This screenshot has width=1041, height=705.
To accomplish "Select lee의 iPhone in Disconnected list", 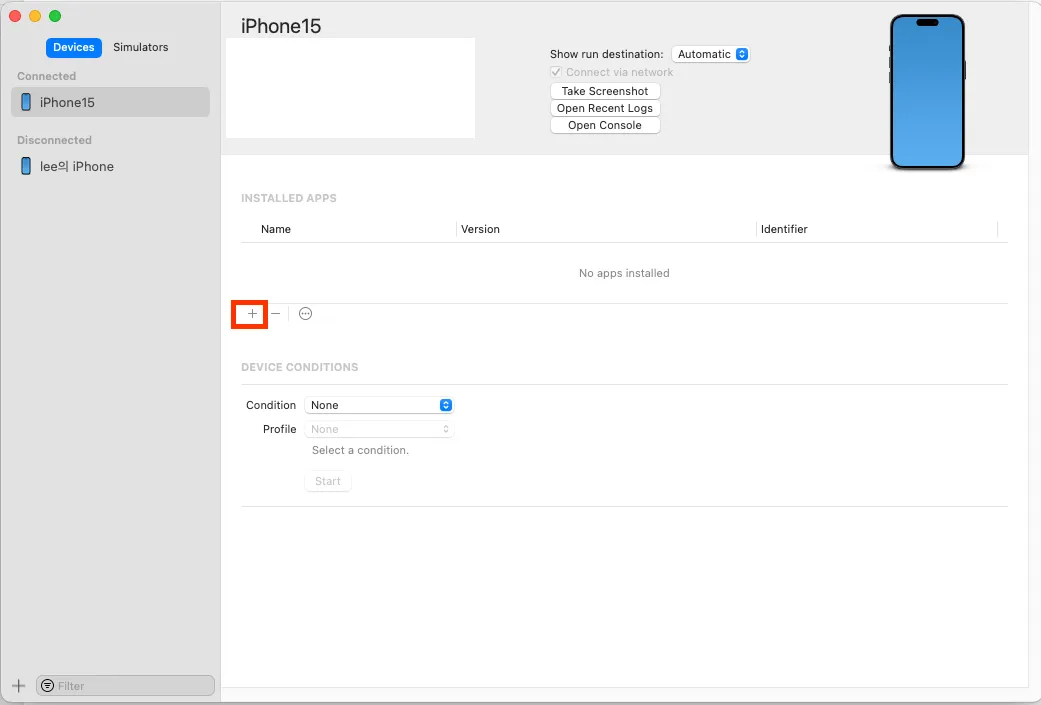I will (110, 166).
